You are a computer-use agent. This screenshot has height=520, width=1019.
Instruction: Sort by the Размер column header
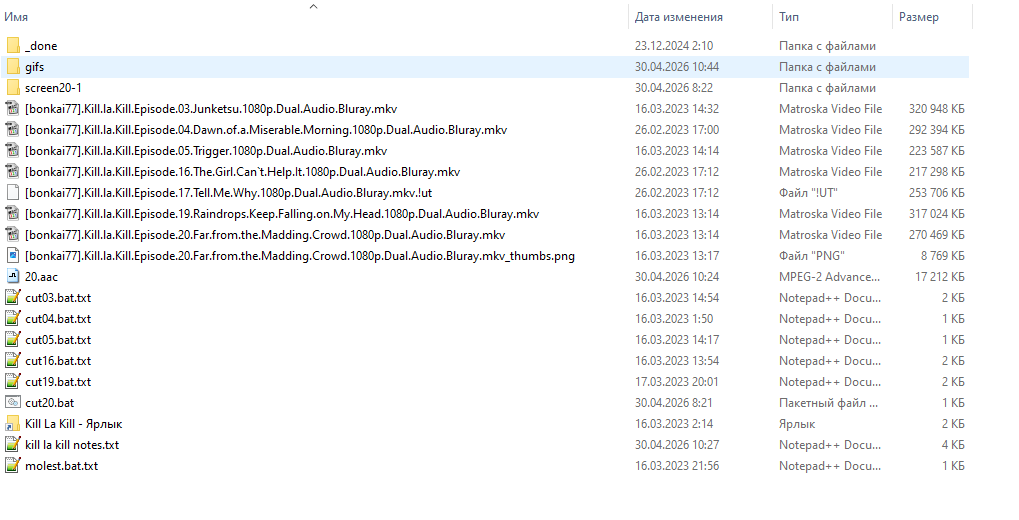(918, 17)
